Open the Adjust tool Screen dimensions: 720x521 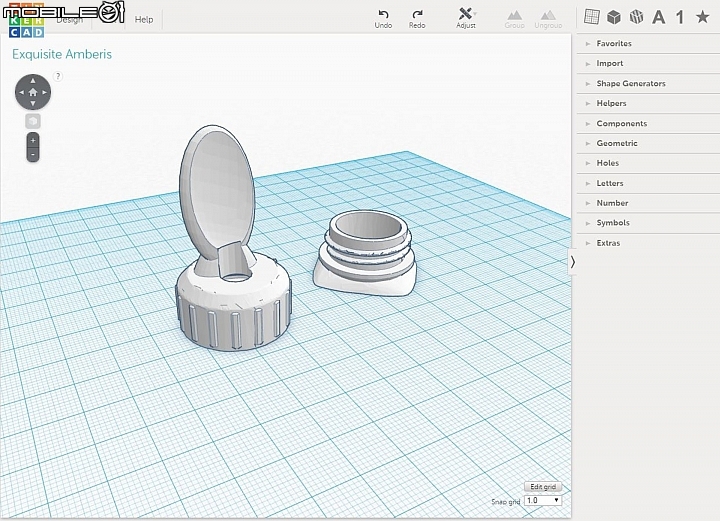click(466, 18)
